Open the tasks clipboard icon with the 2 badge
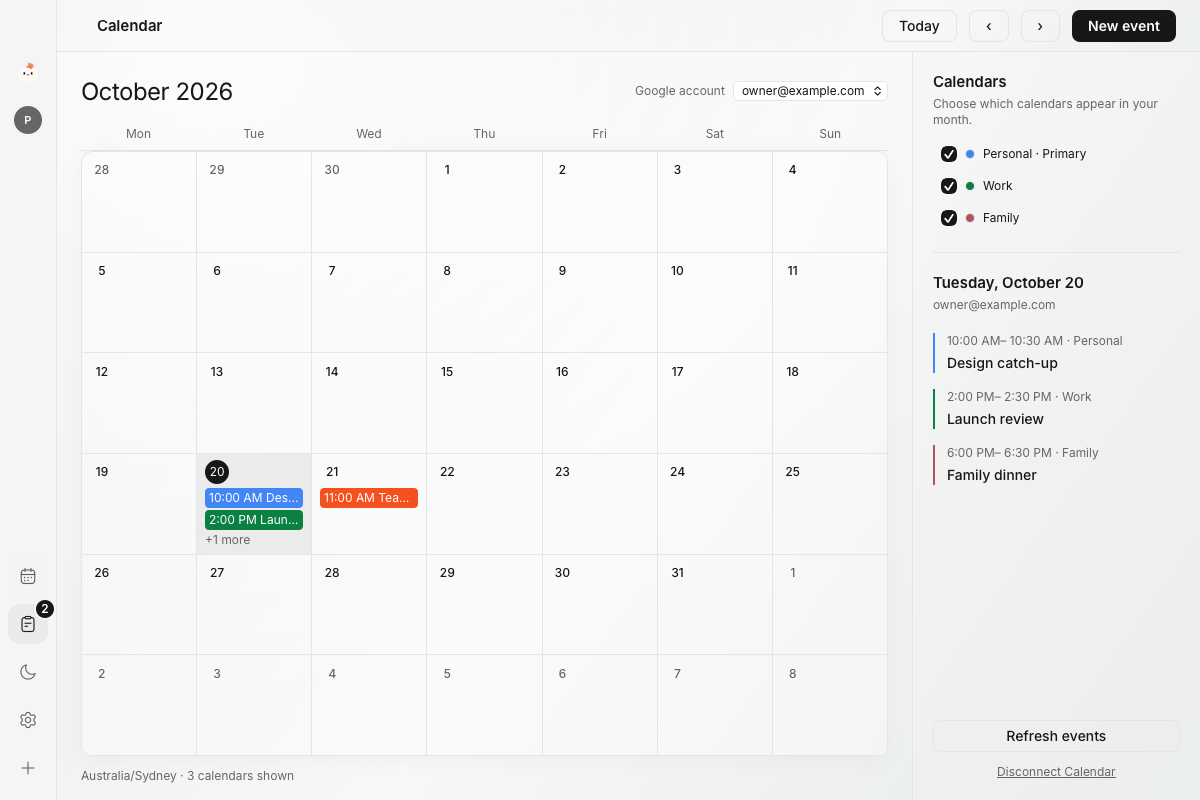Screen dimensions: 1200x800 coord(28,624)
